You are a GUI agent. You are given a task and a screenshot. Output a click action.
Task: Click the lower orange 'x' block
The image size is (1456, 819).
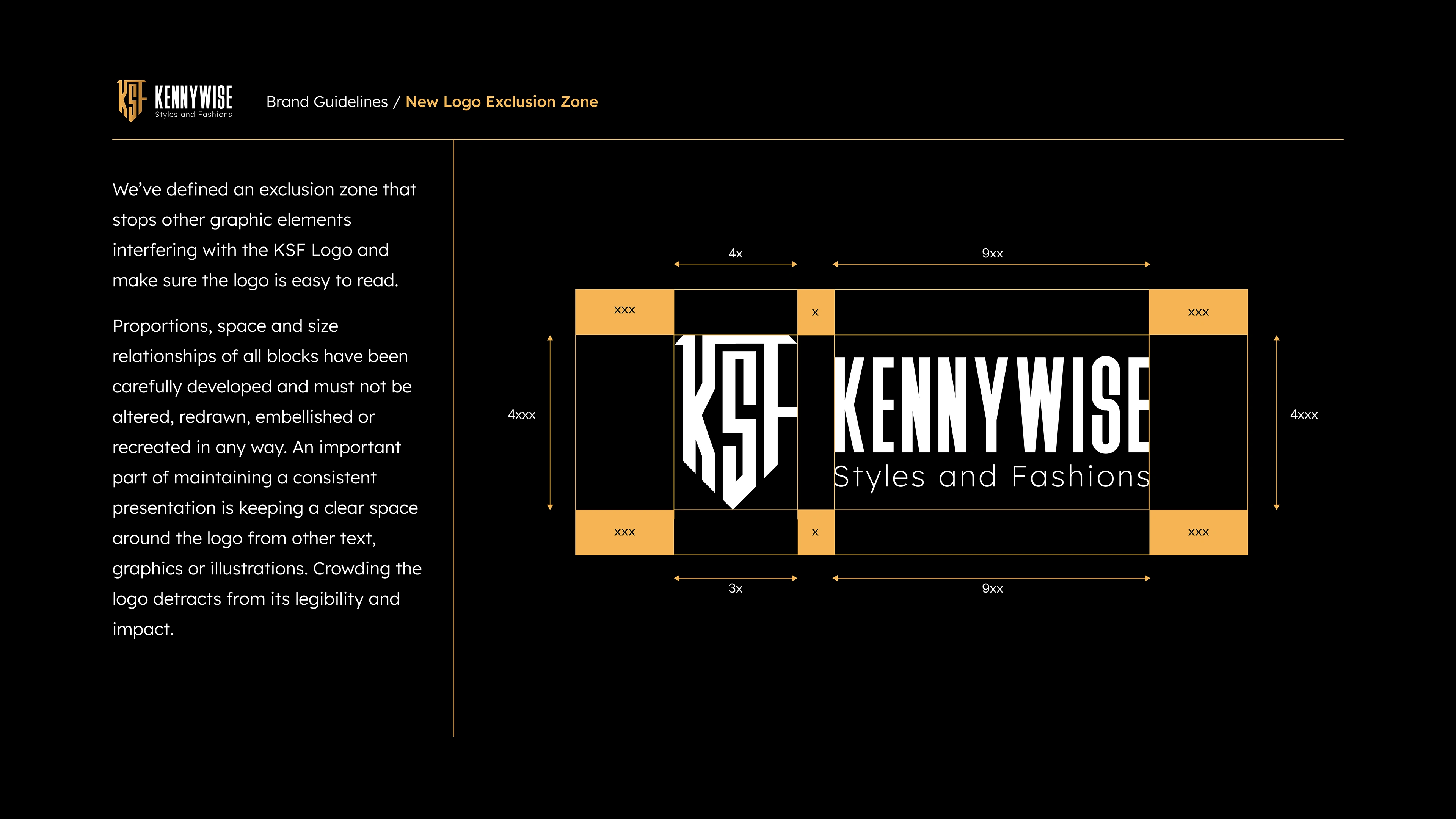[816, 532]
